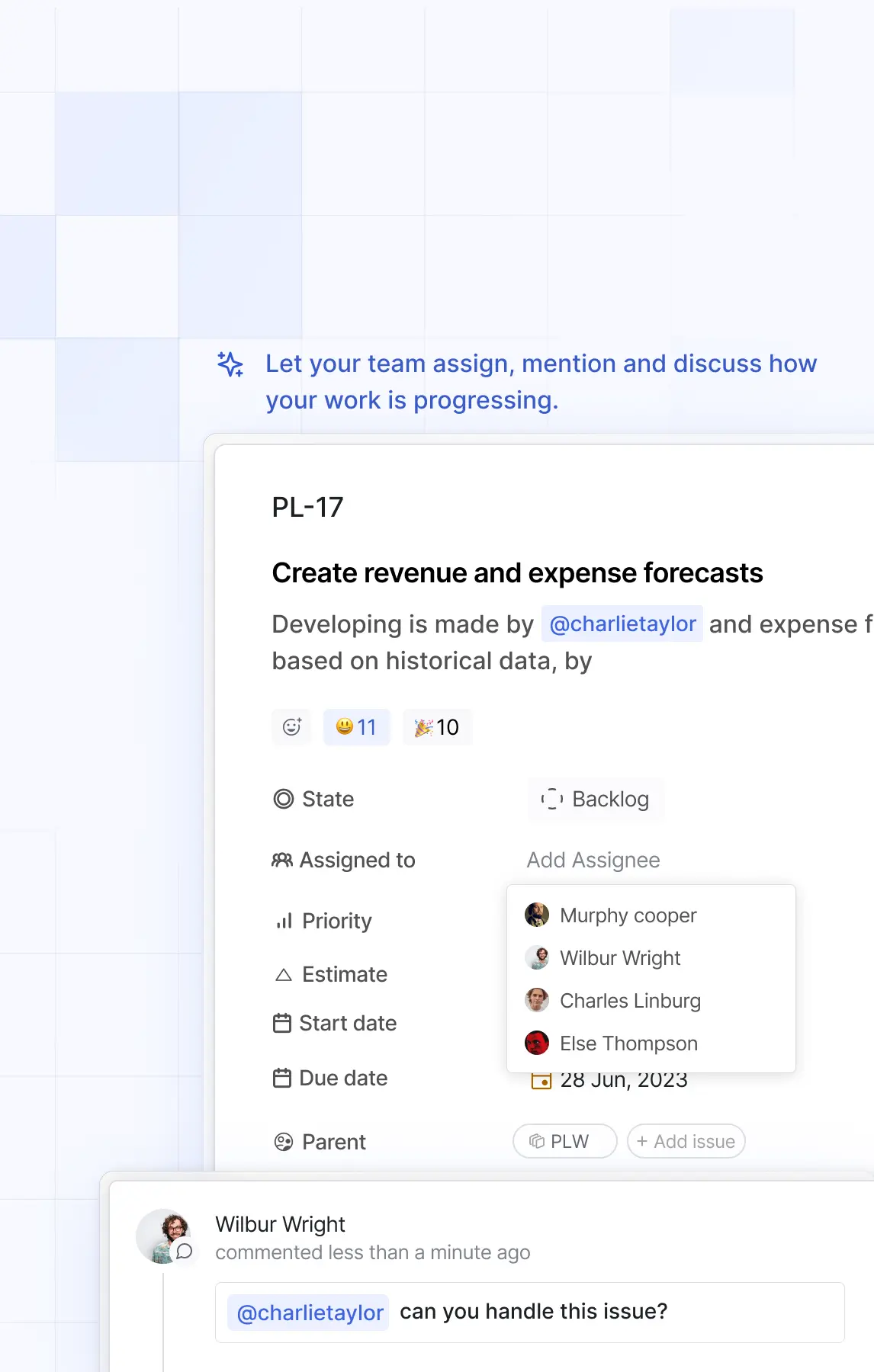
Task: Click the State circle icon
Action: click(x=284, y=799)
